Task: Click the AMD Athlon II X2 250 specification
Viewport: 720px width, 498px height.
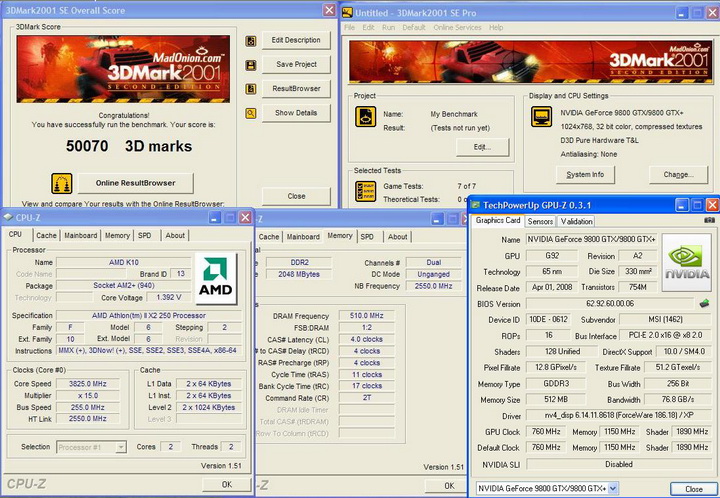Action: [149, 316]
